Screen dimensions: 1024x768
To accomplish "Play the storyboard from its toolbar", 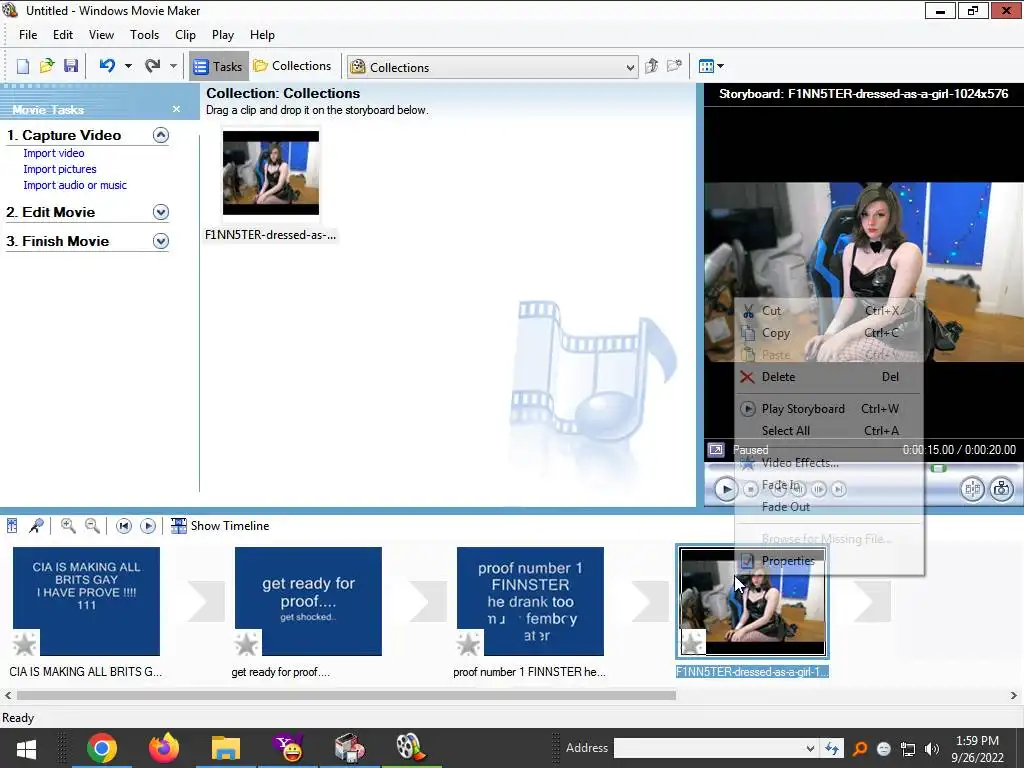I will pos(148,526).
